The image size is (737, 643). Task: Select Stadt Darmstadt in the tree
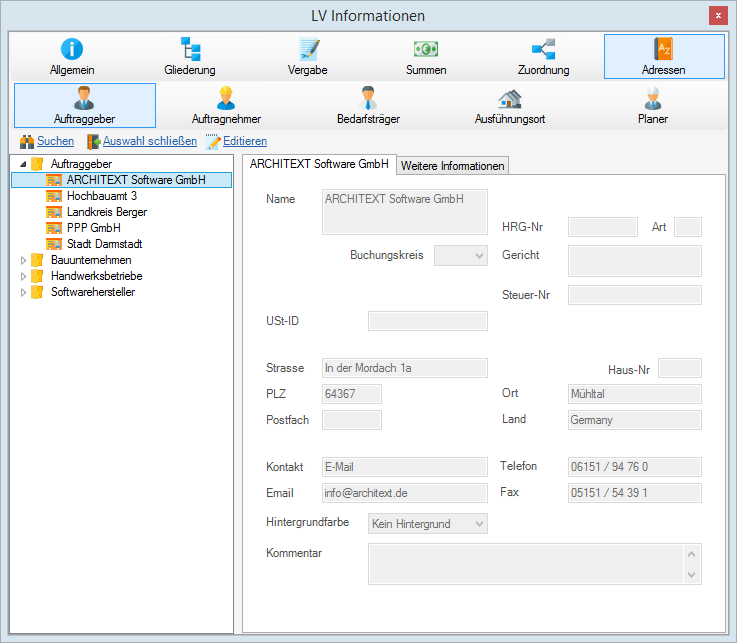(105, 244)
